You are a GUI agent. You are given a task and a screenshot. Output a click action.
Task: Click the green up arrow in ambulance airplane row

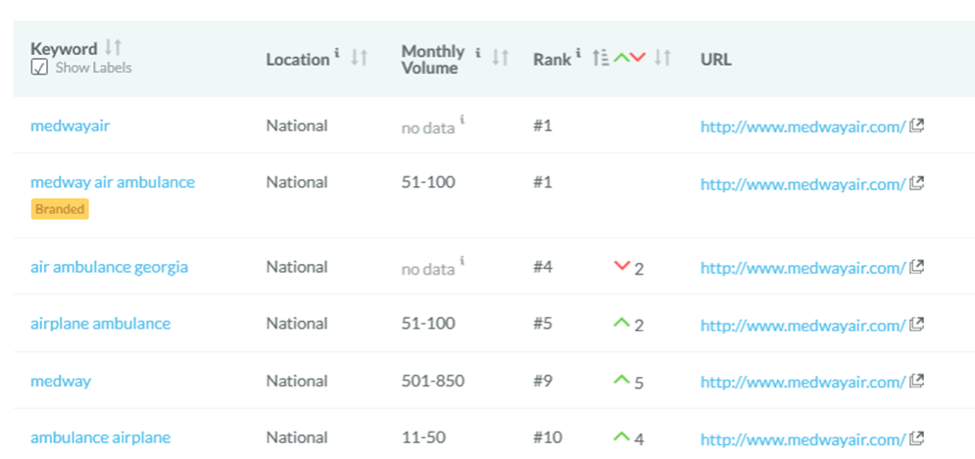click(x=622, y=436)
